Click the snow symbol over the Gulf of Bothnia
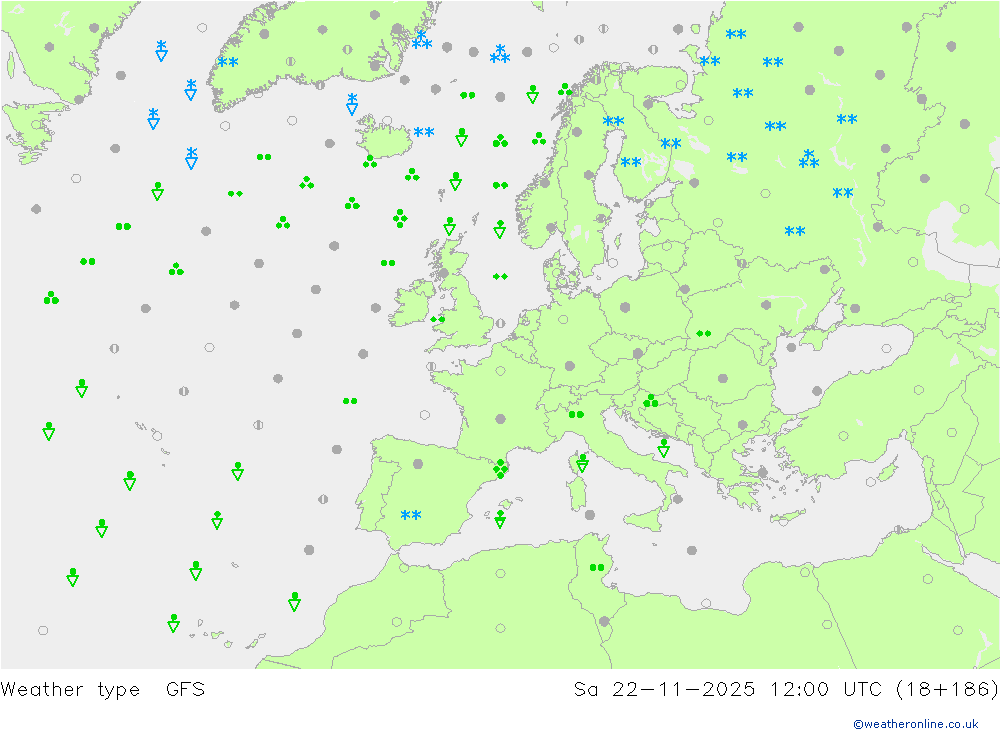 click(613, 121)
